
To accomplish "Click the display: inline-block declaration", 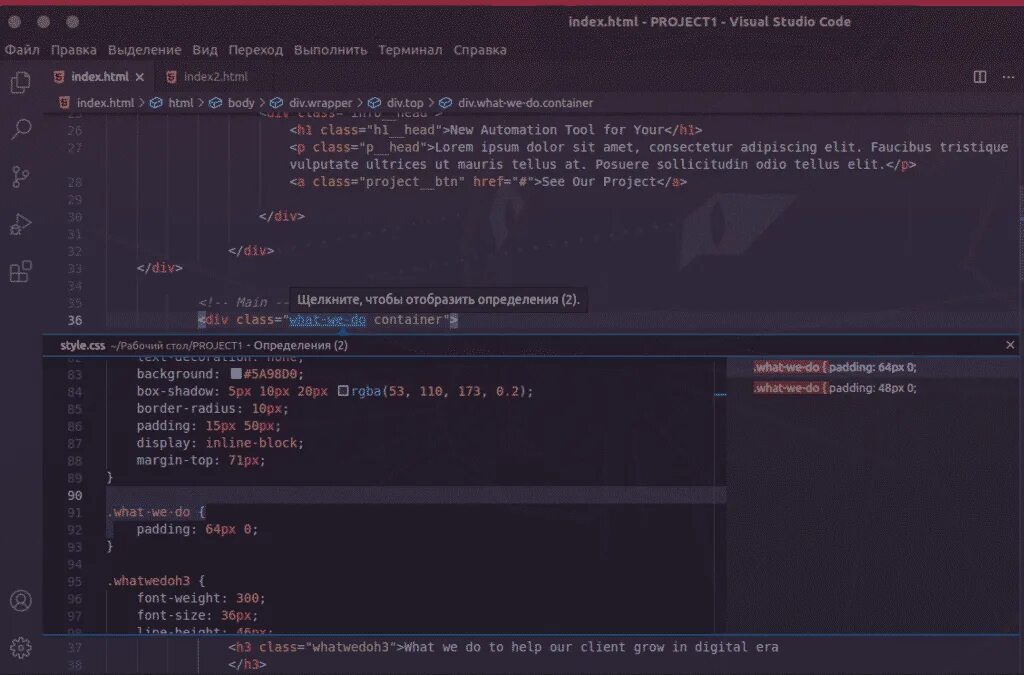I will (220, 443).
